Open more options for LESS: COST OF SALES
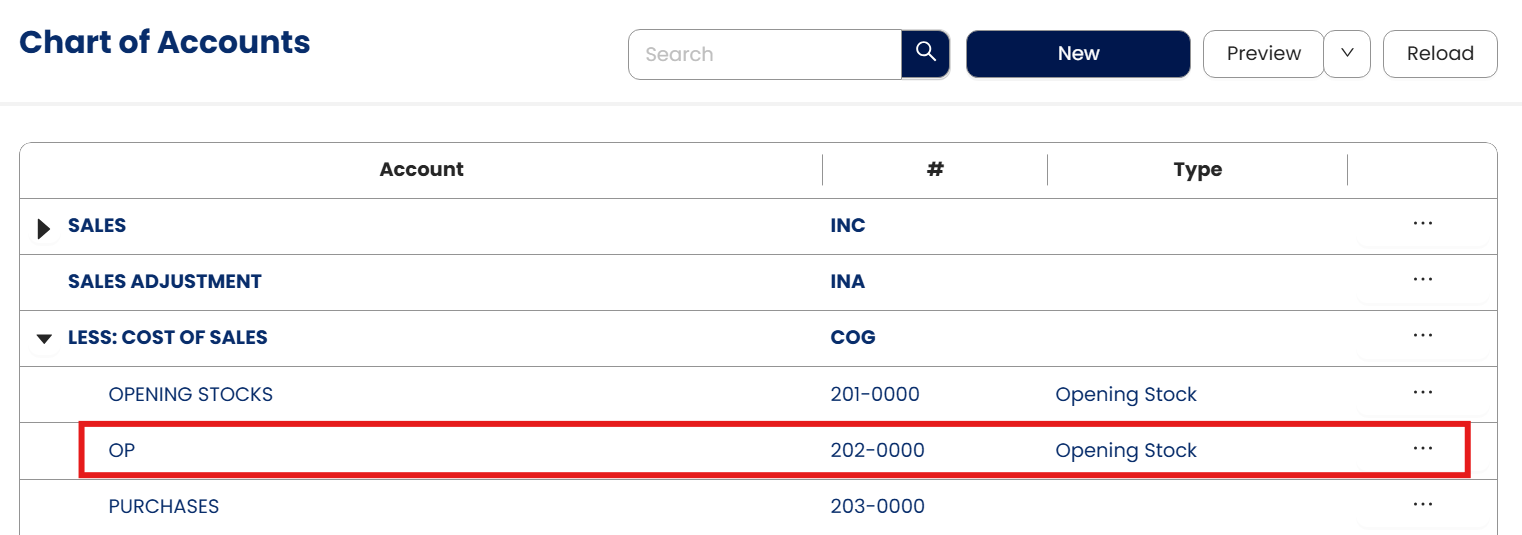The height and width of the screenshot is (535, 1522). click(x=1422, y=336)
